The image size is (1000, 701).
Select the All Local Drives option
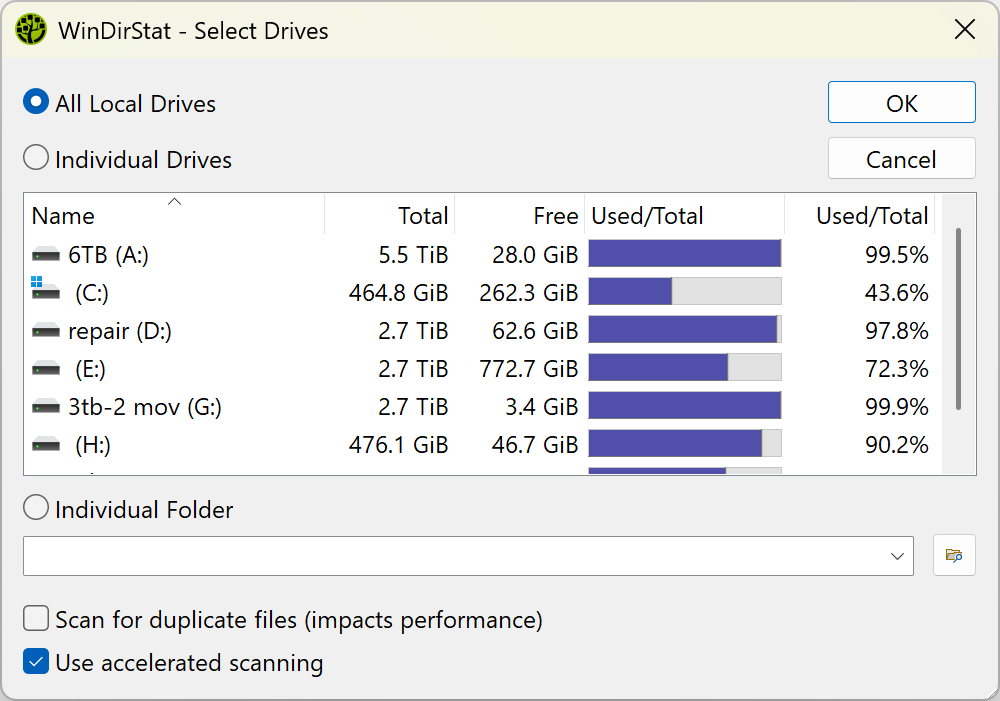[35, 101]
